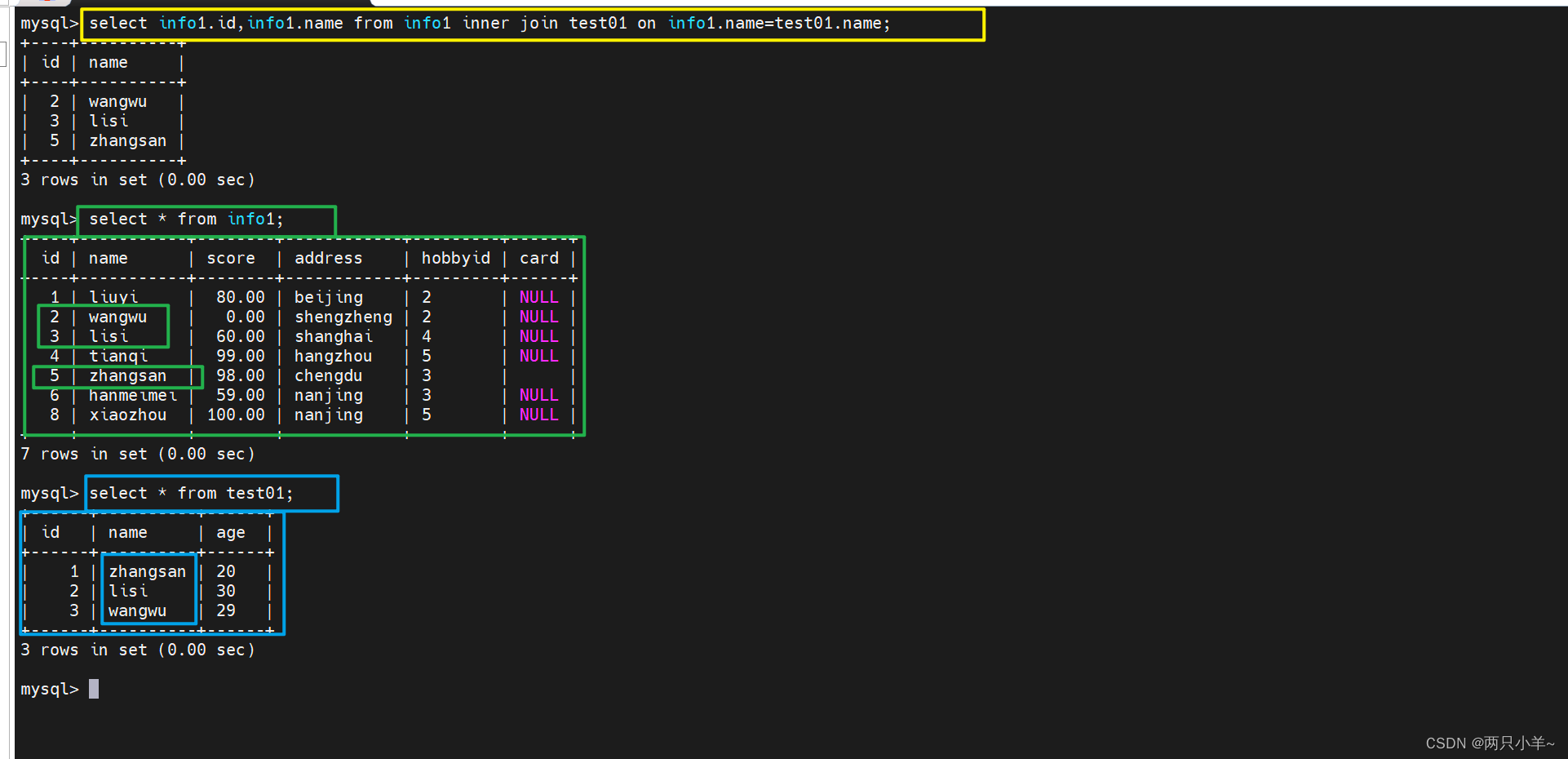Click age value 30
The width and height of the screenshot is (1568, 759).
(226, 592)
